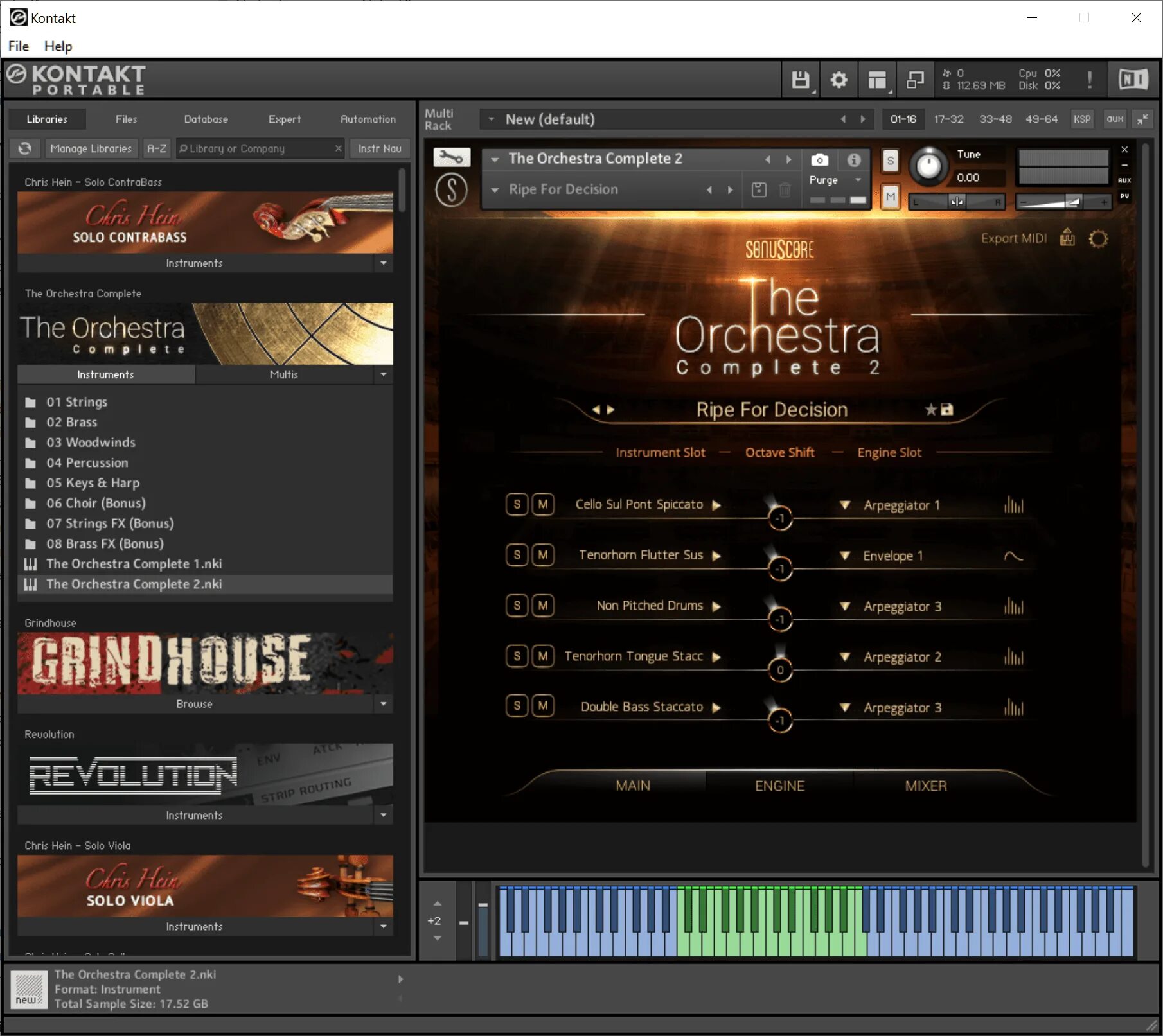Screen dimensions: 1163x1036
Task: Adjust the pan slider
Action: [x=957, y=202]
